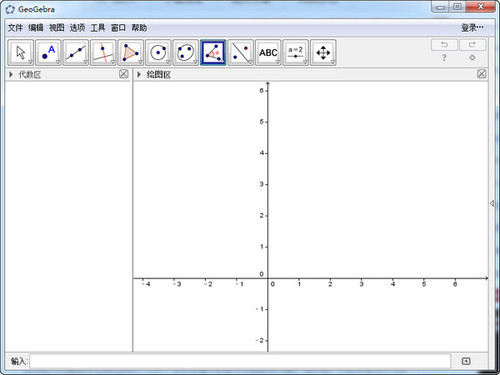Image resolution: width=500 pixels, height=375 pixels.
Task: Open the 选项 menu
Action: point(77,28)
